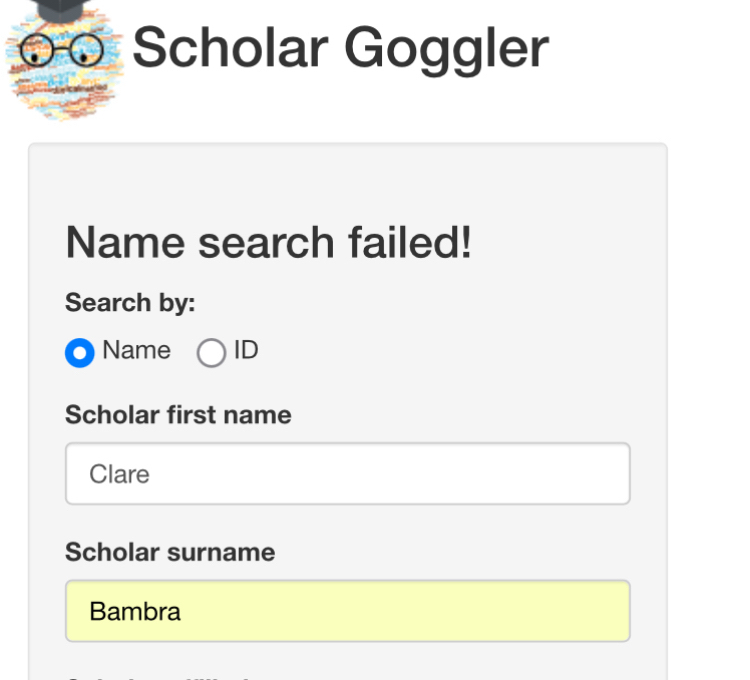The height and width of the screenshot is (680, 750).
Task: Click the 'ID' radio label text
Action: [246, 351]
